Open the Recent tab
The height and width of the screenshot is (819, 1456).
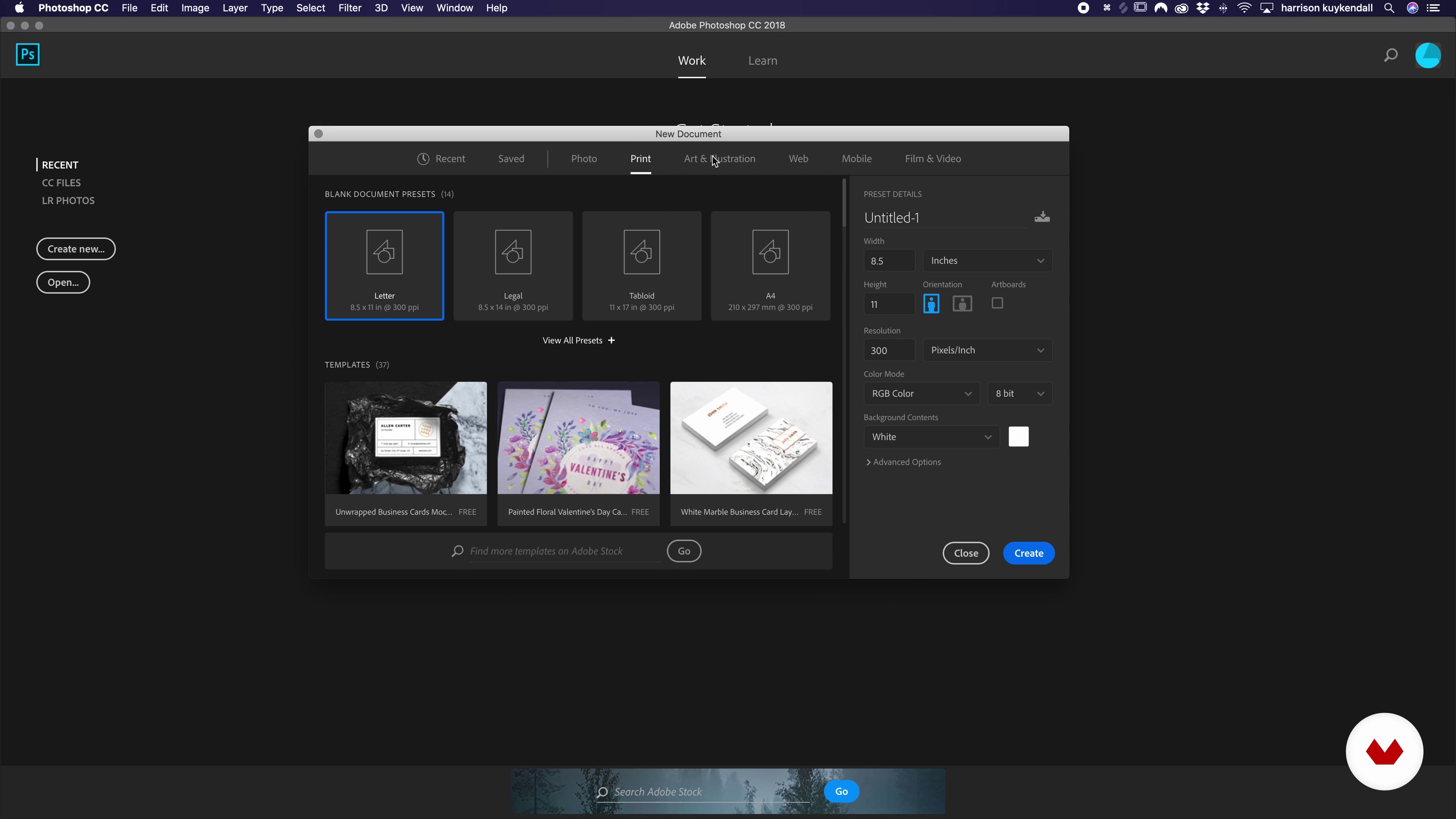click(x=441, y=159)
